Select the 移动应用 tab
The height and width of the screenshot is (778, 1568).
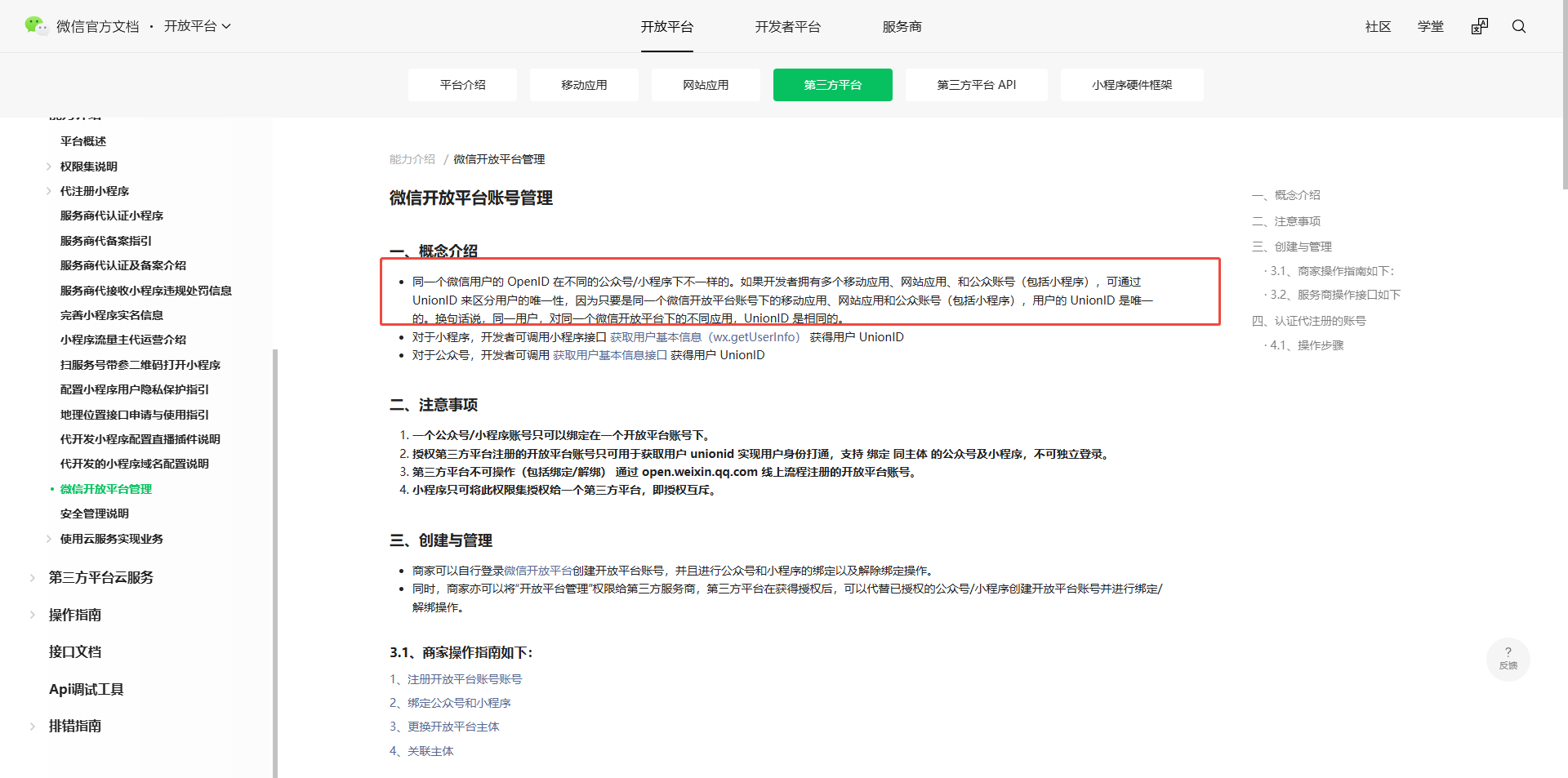click(x=584, y=85)
